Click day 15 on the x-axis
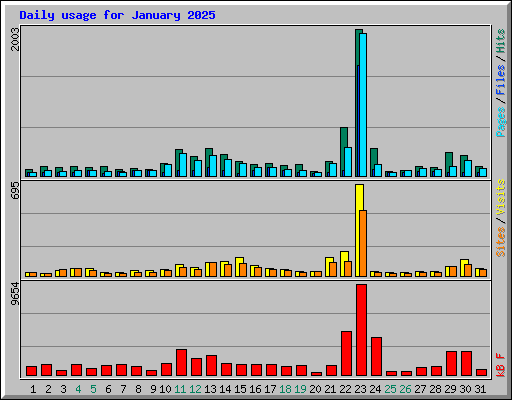 pyautogui.click(x=240, y=389)
